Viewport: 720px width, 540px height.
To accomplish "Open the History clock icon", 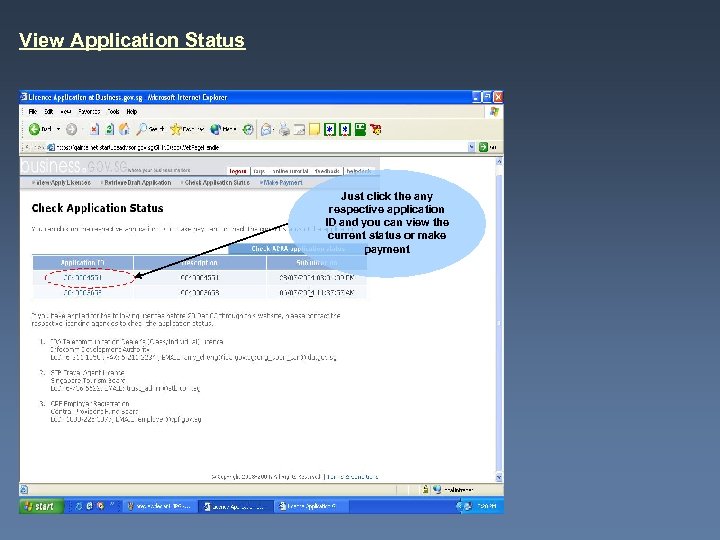I will (x=248, y=129).
